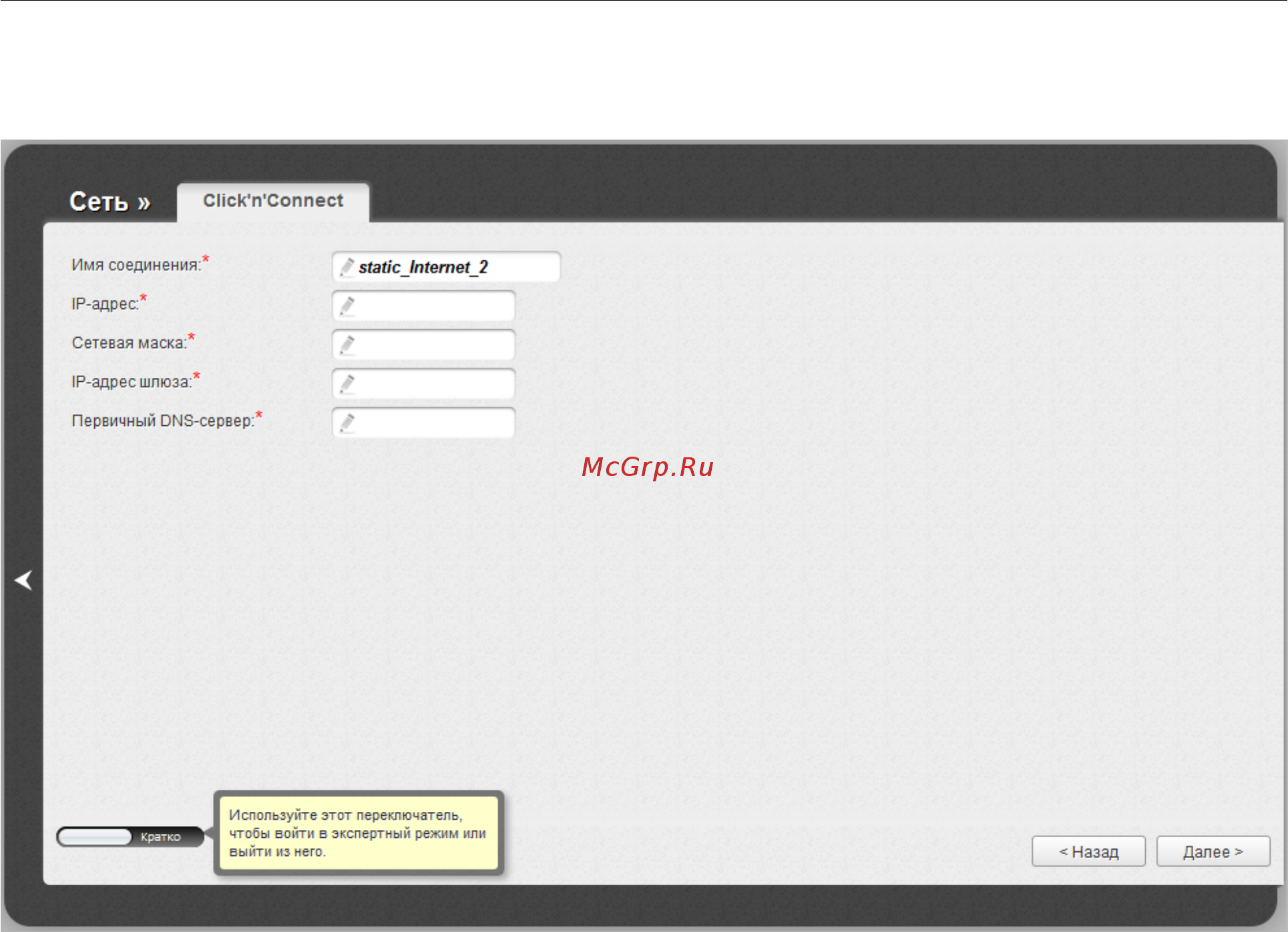Click the Первичный DNS-сервер input field
Image resolution: width=1288 pixels, height=932 pixels.
click(423, 422)
